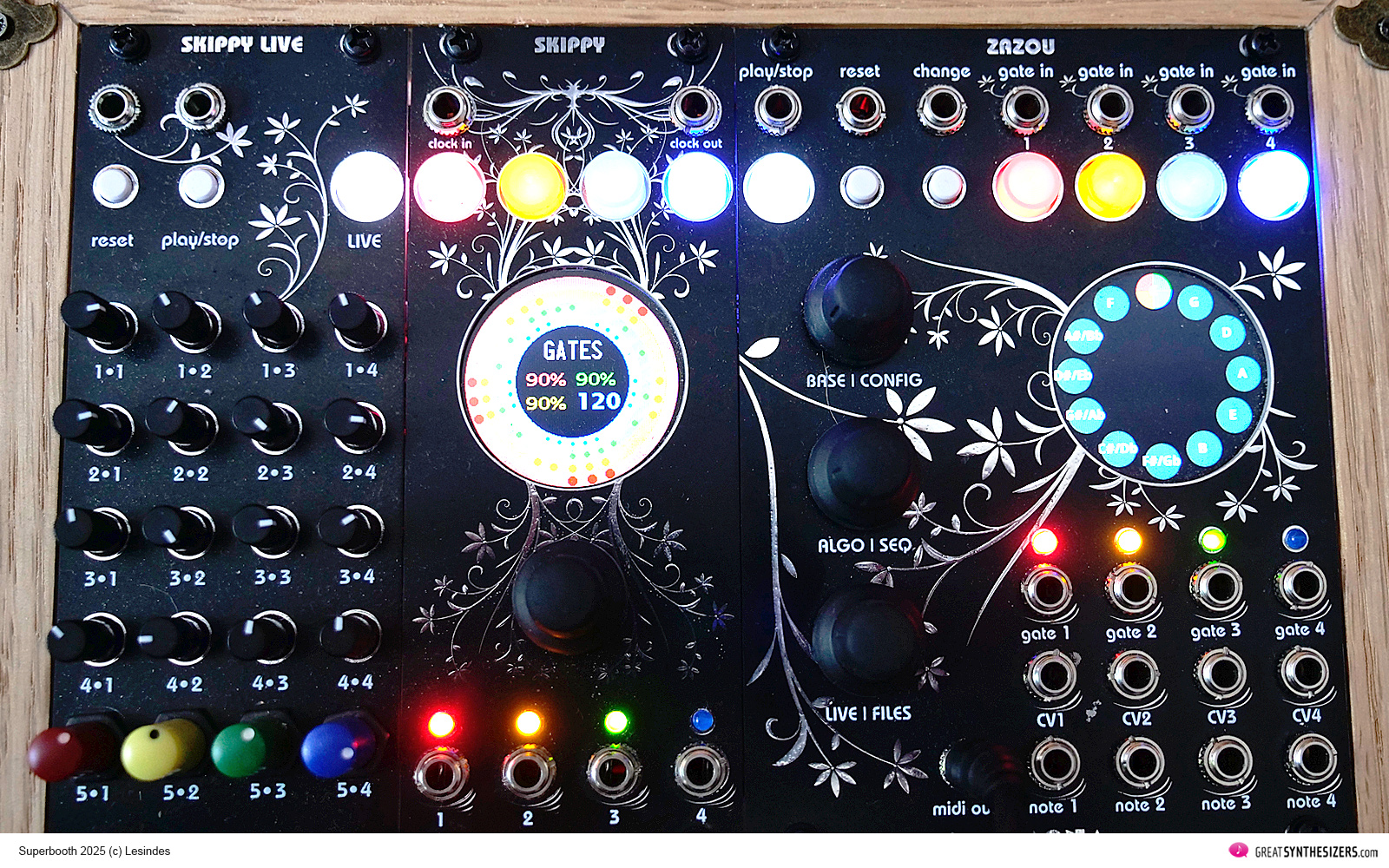Image resolution: width=1389 pixels, height=868 pixels.
Task: Toggle the lit Zazou play/stop button
Action: click(x=779, y=188)
